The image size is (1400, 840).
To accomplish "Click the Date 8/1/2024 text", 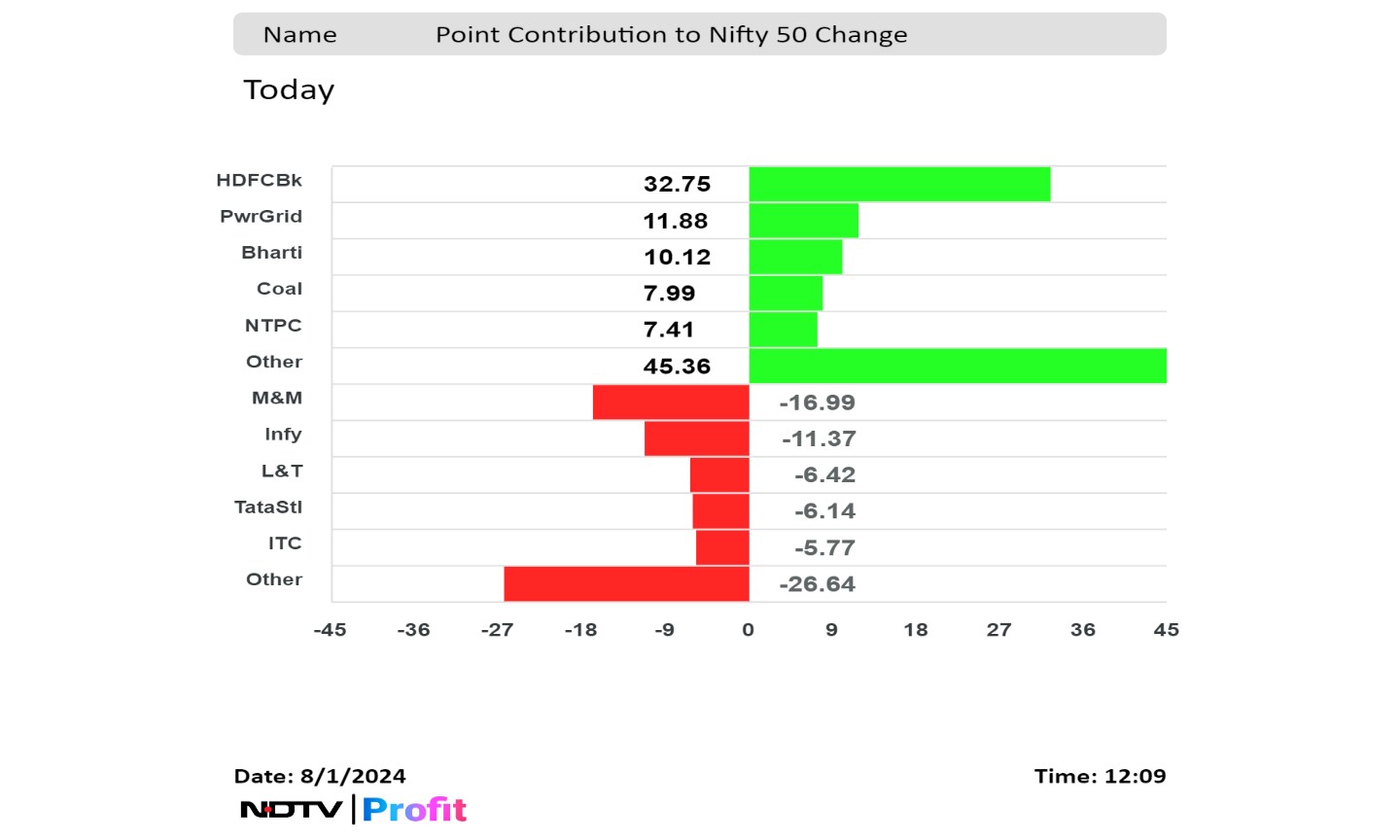I will tap(320, 776).
